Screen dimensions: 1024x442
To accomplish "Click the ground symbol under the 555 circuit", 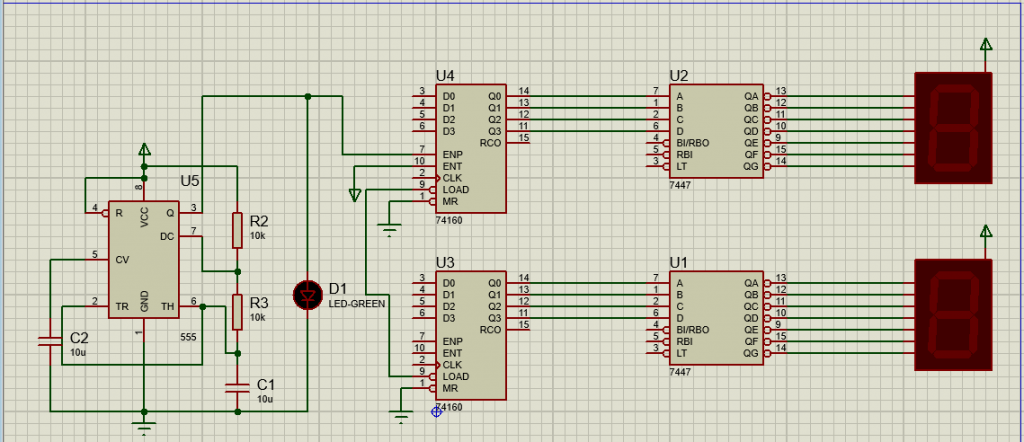I will point(144,427).
